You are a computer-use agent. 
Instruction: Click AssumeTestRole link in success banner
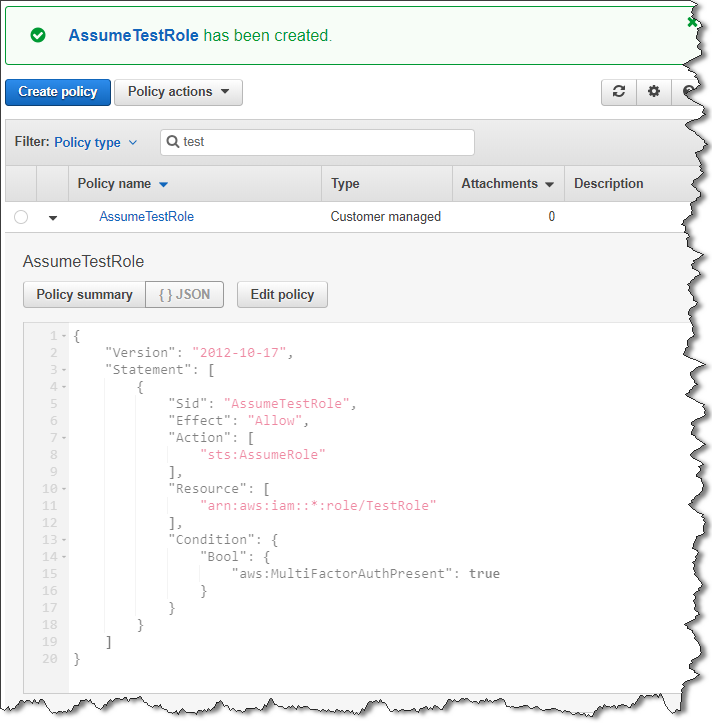point(134,35)
